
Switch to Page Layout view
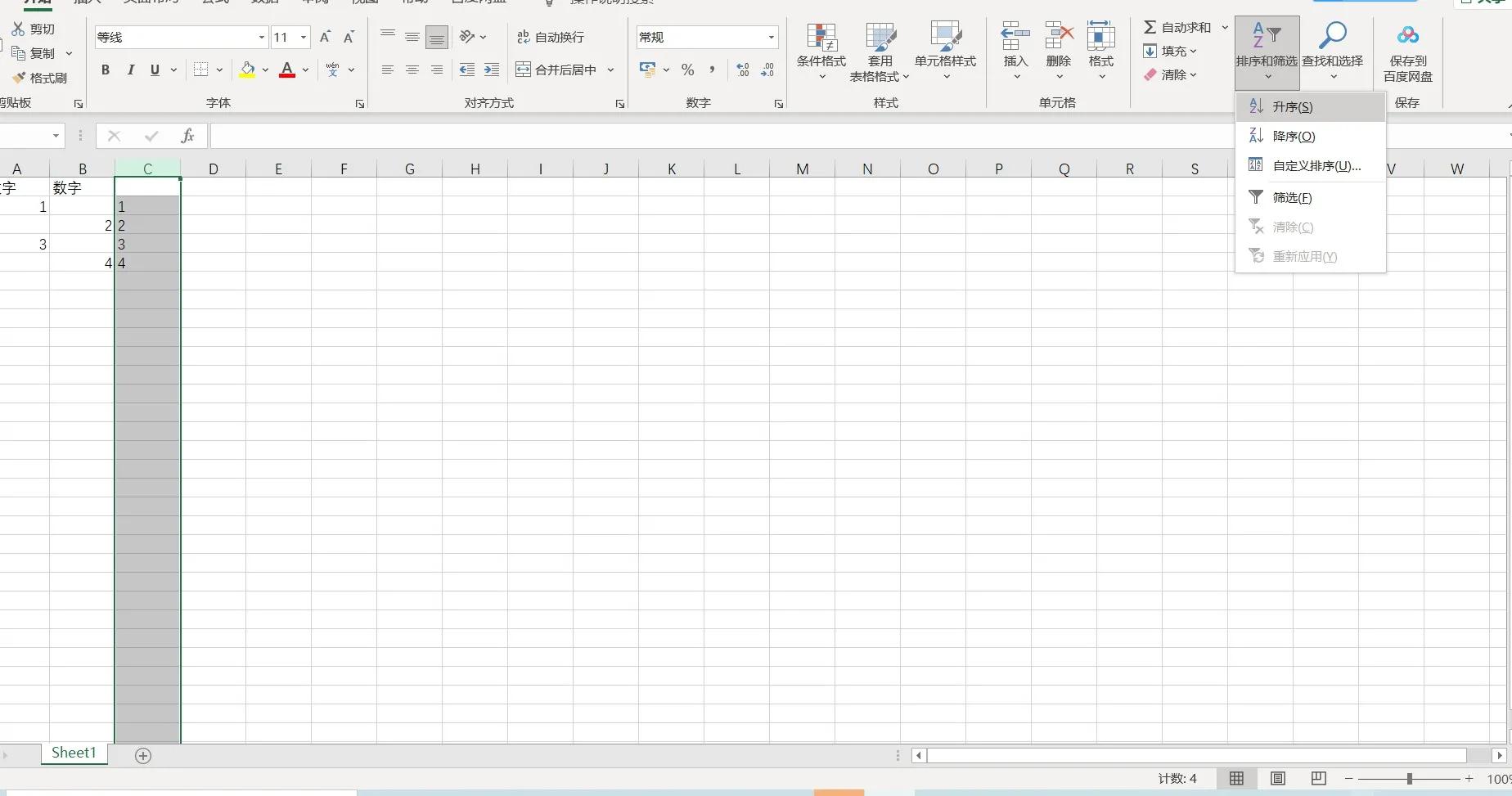click(1277, 779)
